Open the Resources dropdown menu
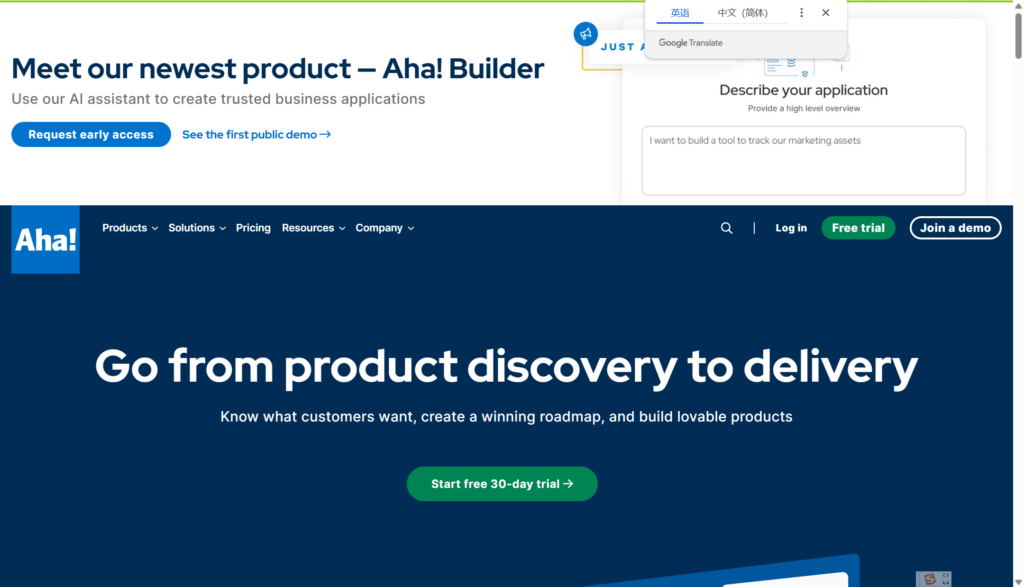1024x587 pixels. tap(313, 228)
